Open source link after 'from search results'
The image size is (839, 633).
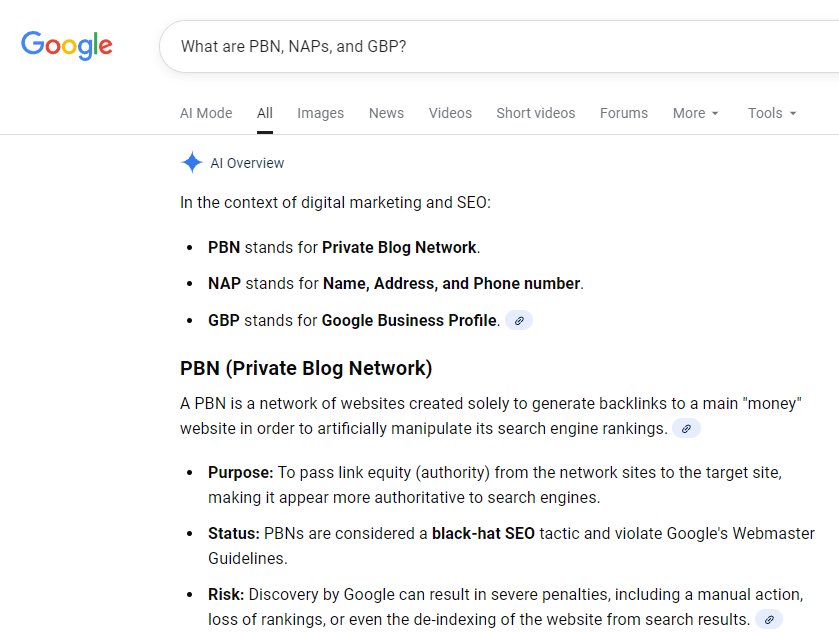[769, 620]
